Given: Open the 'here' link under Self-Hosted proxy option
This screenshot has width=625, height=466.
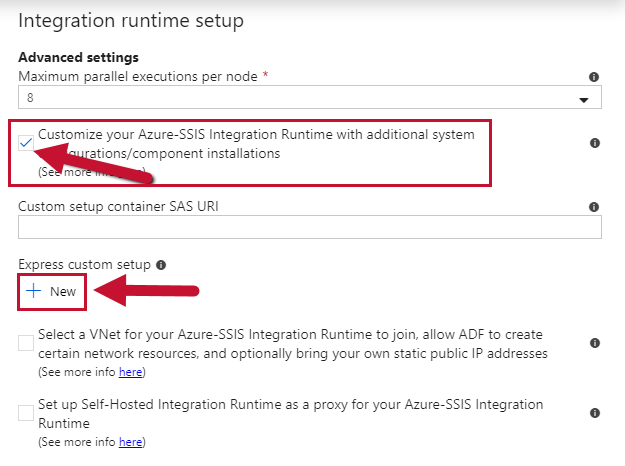Looking at the screenshot, I should tap(131, 441).
